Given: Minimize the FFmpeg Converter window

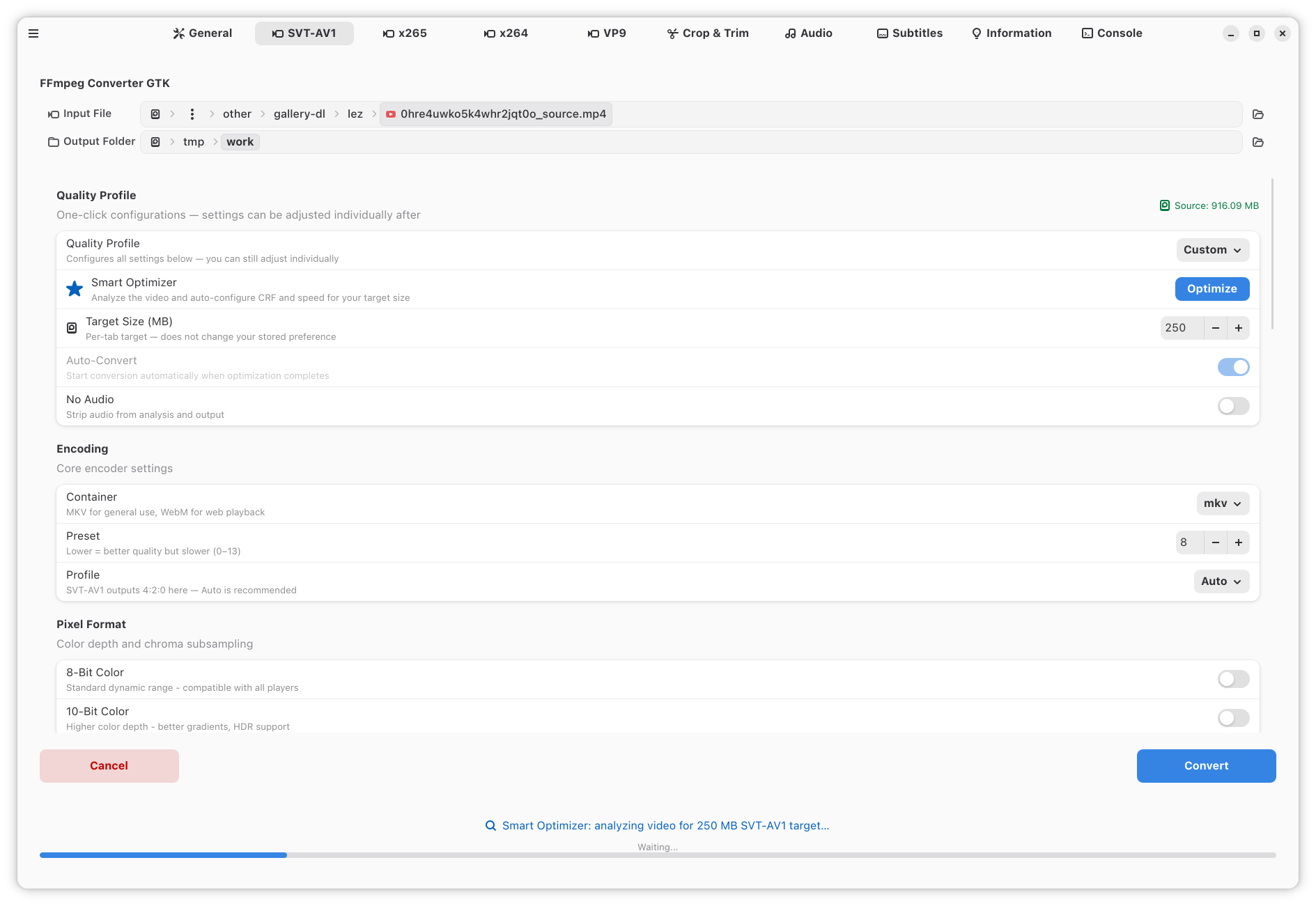Looking at the screenshot, I should click(1231, 33).
